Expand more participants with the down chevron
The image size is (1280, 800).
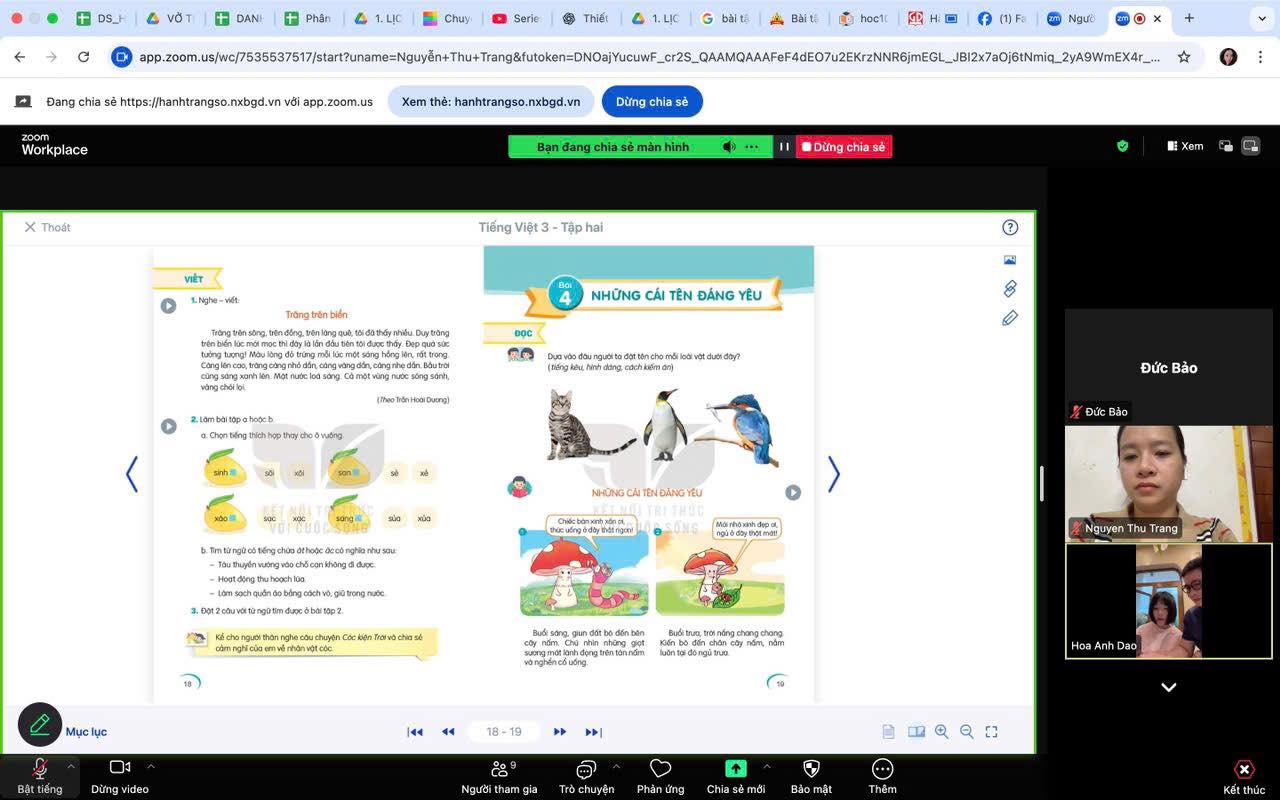coord(1168,687)
